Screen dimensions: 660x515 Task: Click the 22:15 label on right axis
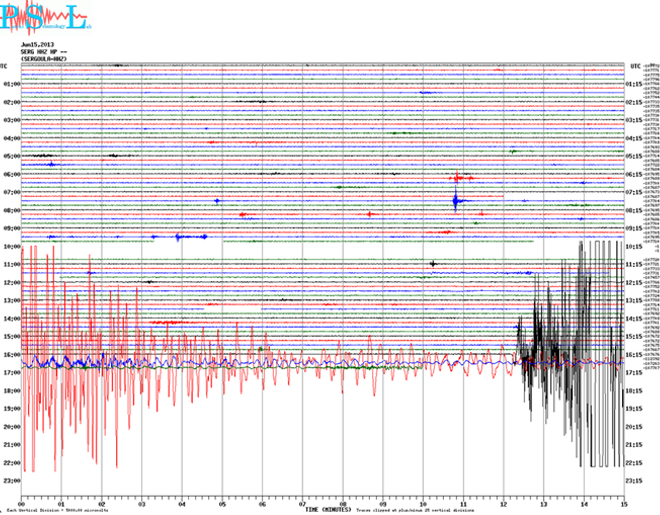click(x=634, y=463)
